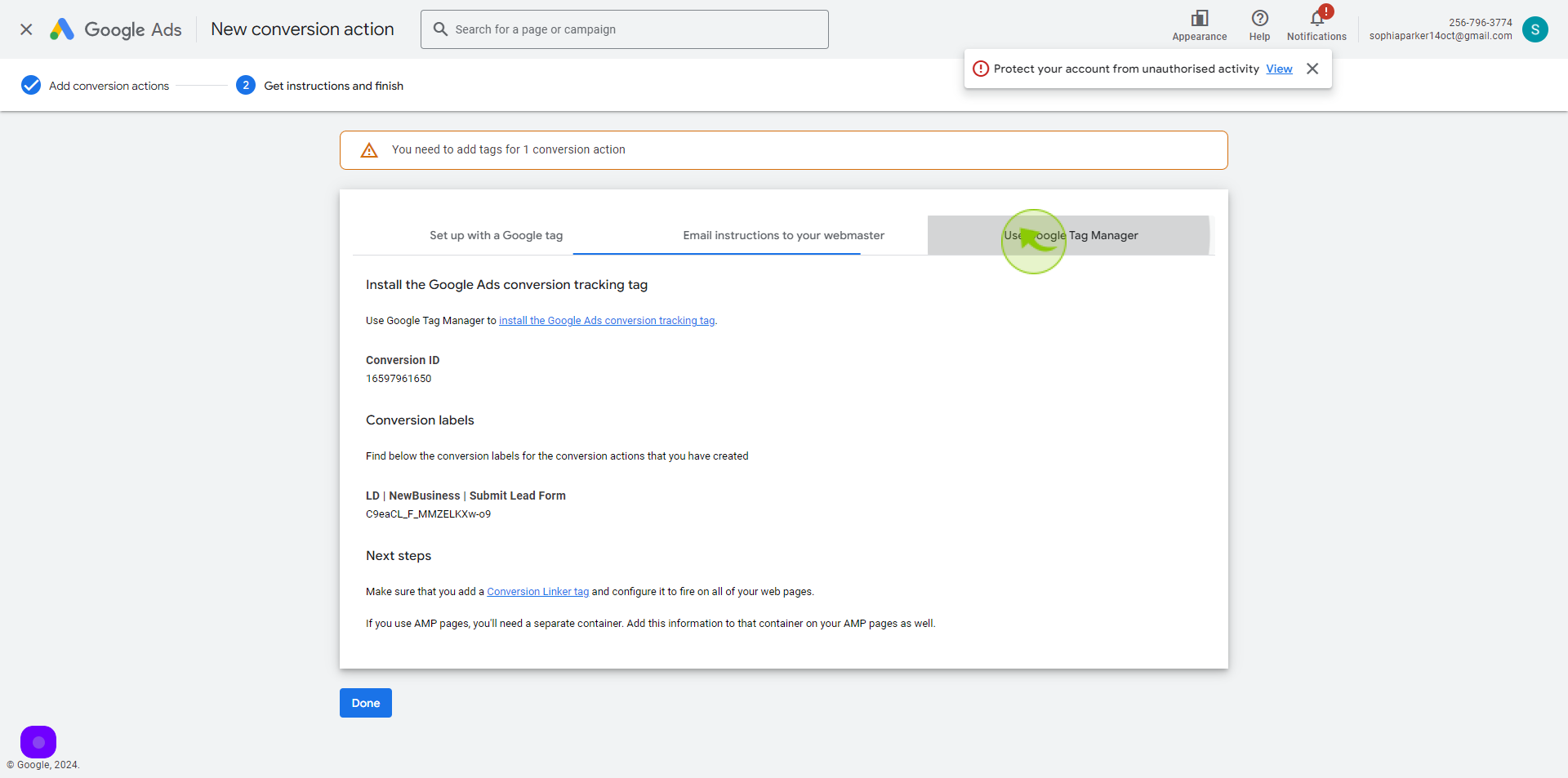Click the New conversion action title

click(x=302, y=29)
